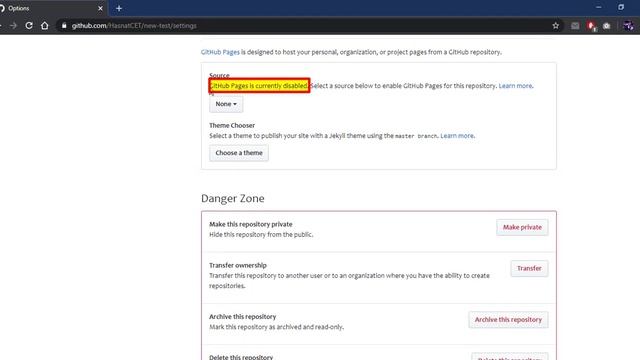Click the address bar URL
The width and height of the screenshot is (640, 360).
[x=134, y=26]
